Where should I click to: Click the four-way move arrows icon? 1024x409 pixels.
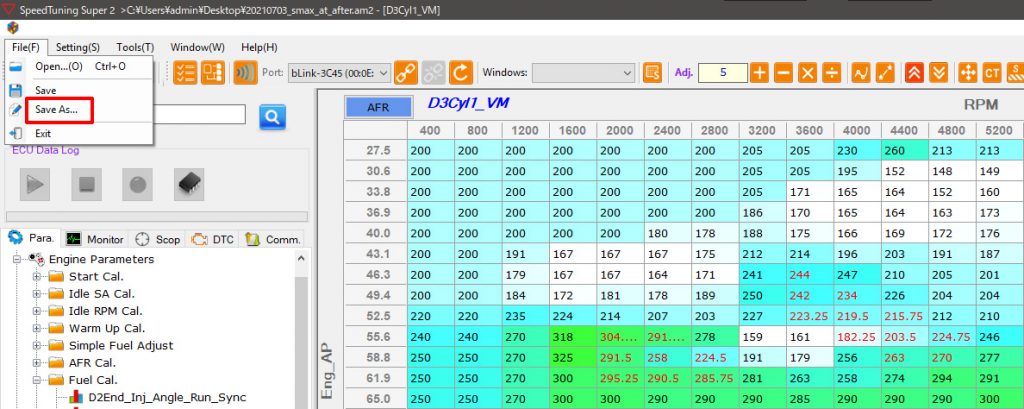pyautogui.click(x=968, y=73)
